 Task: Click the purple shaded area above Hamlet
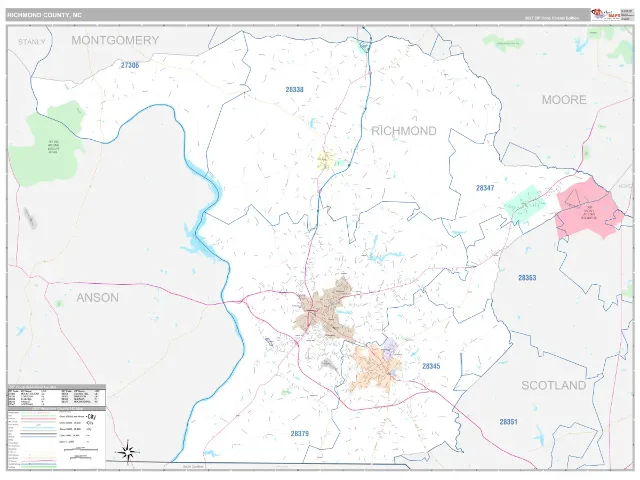390,348
